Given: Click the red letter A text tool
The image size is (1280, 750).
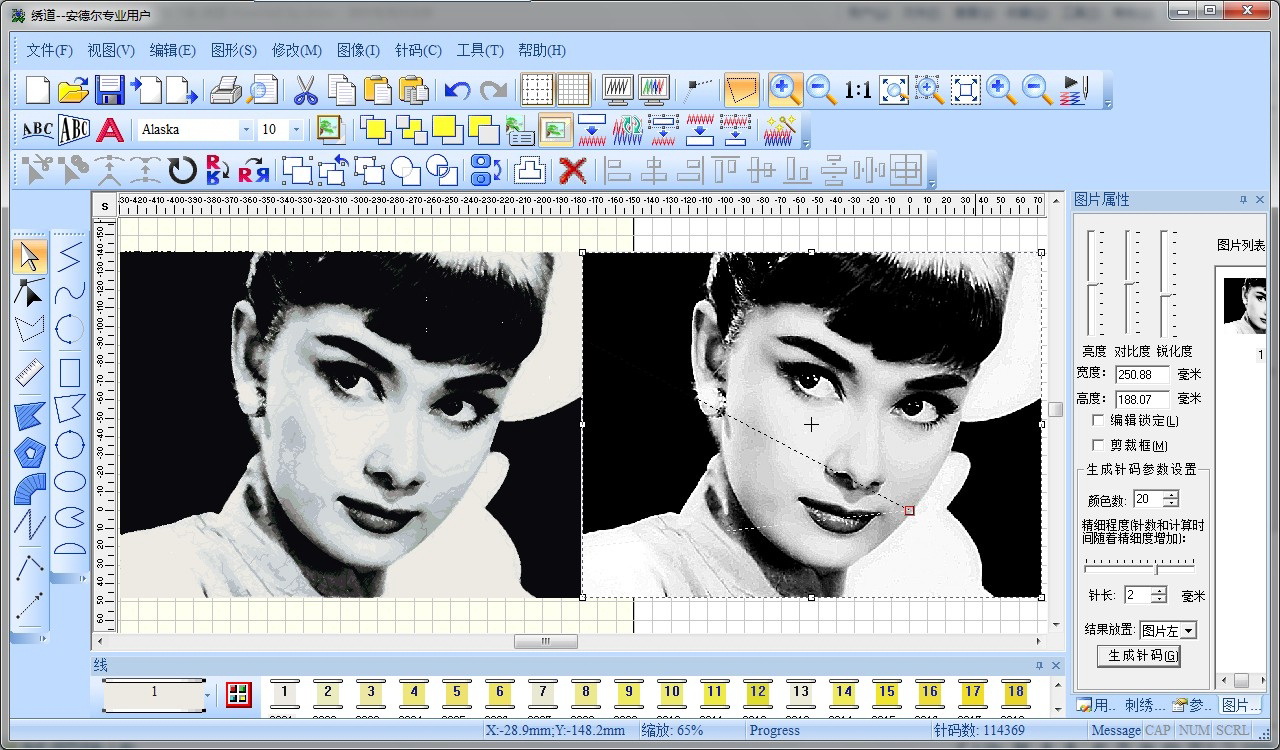Looking at the screenshot, I should (110, 130).
